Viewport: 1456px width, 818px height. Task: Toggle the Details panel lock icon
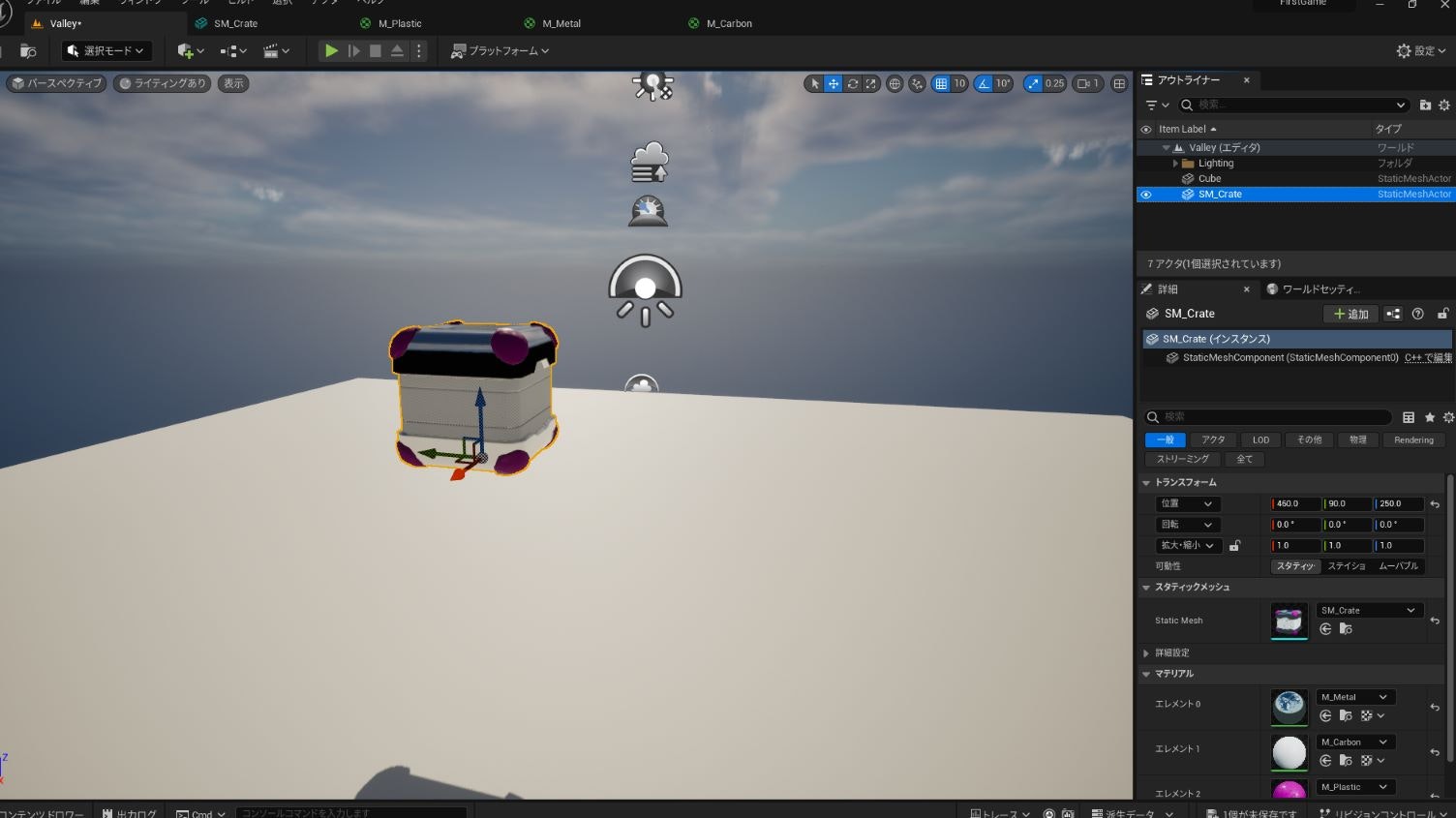coord(1442,314)
